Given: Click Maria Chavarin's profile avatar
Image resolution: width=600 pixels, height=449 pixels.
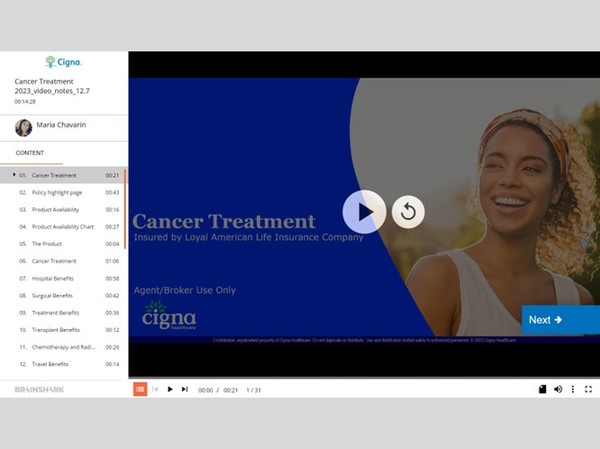Looking at the screenshot, I should coord(23,127).
